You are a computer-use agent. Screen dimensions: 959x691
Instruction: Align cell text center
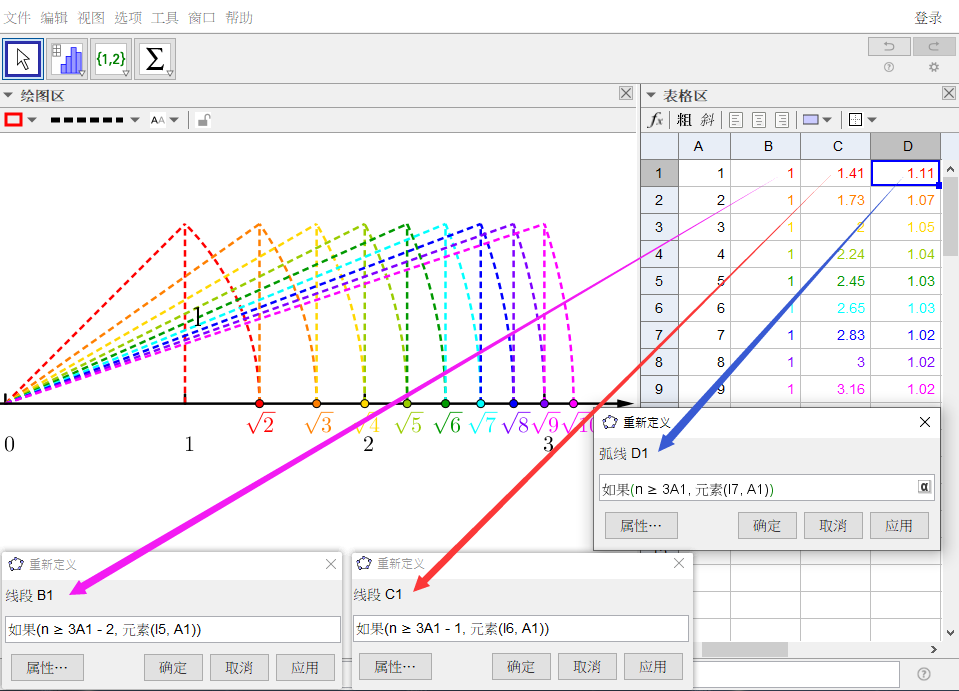point(759,120)
